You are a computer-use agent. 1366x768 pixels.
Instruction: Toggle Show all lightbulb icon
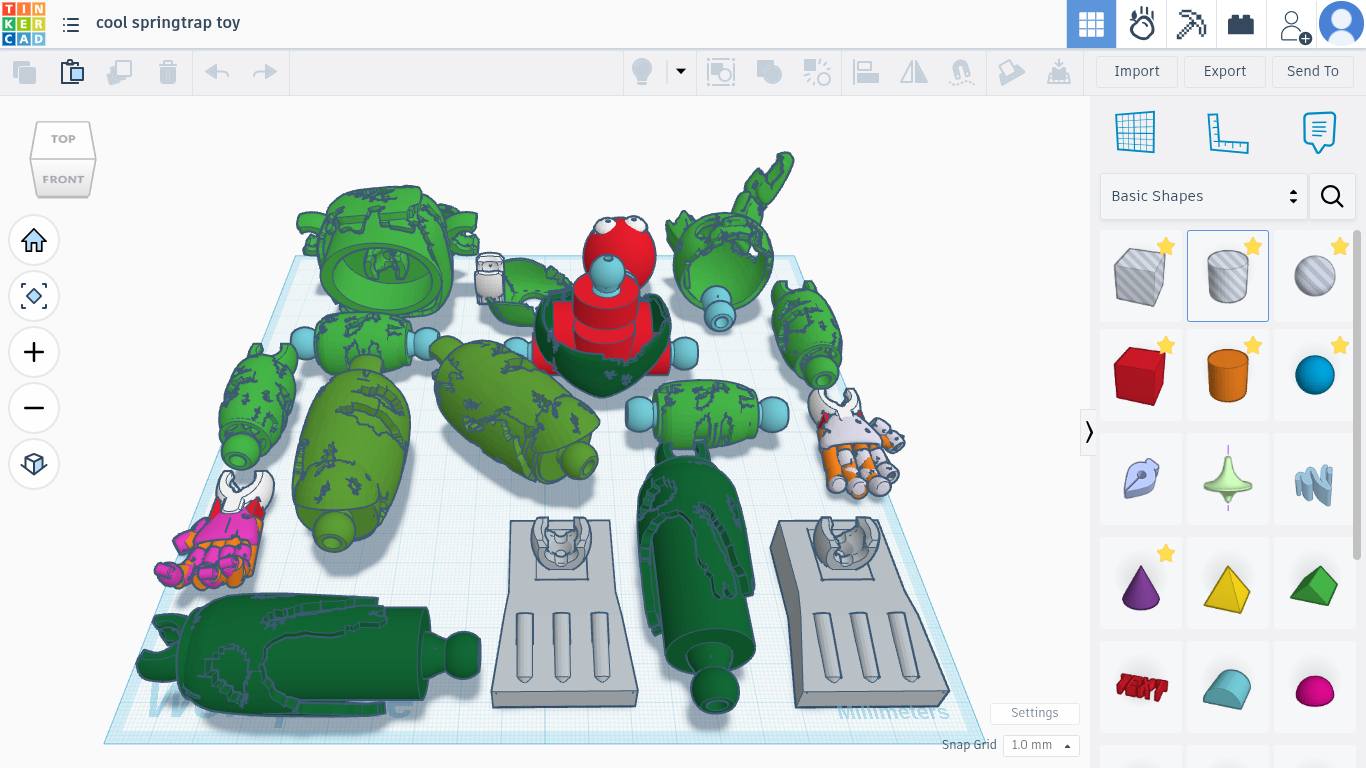tap(641, 72)
